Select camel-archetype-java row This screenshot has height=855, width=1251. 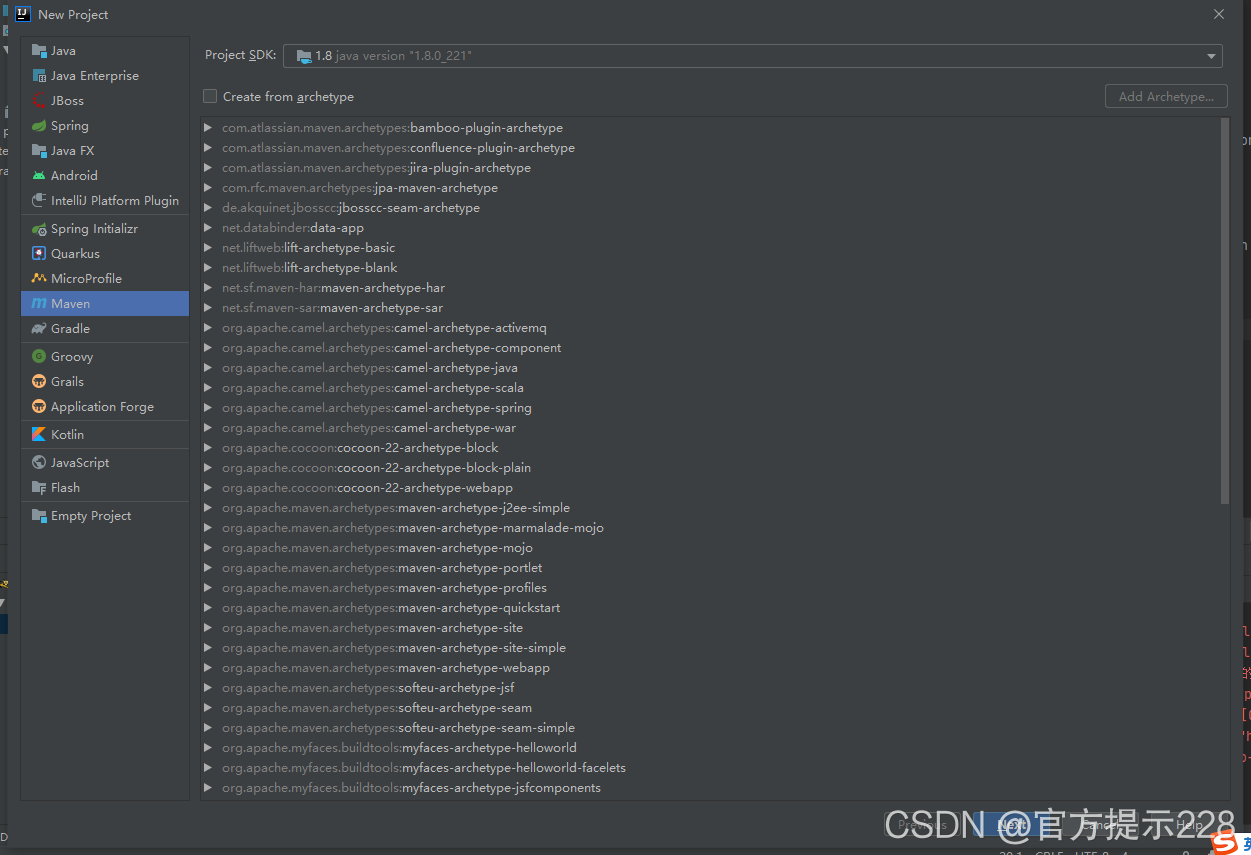point(712,368)
